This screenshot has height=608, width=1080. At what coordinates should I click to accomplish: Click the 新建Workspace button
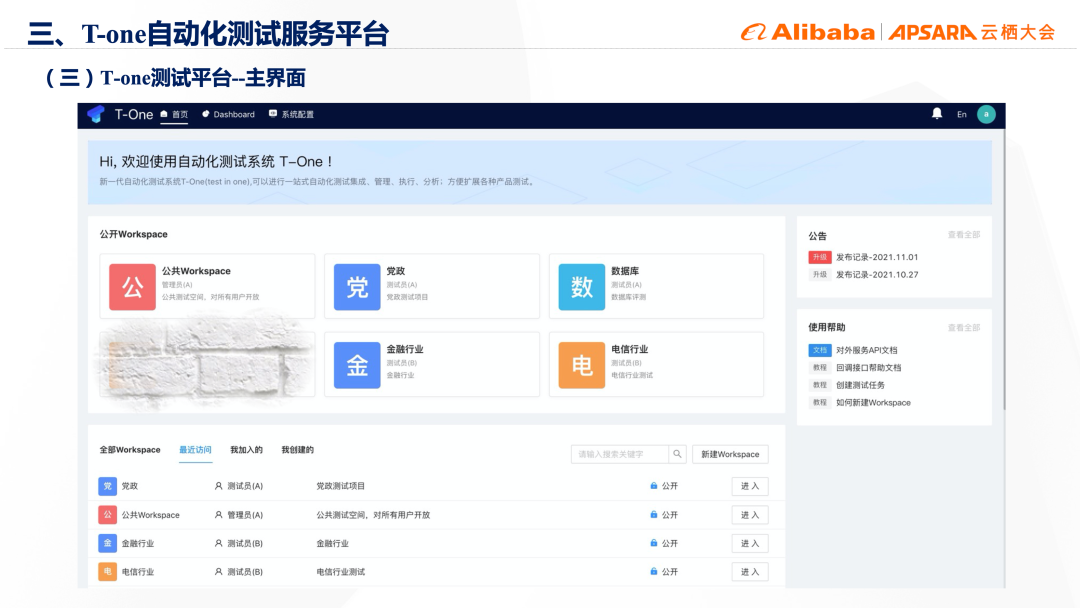point(730,454)
